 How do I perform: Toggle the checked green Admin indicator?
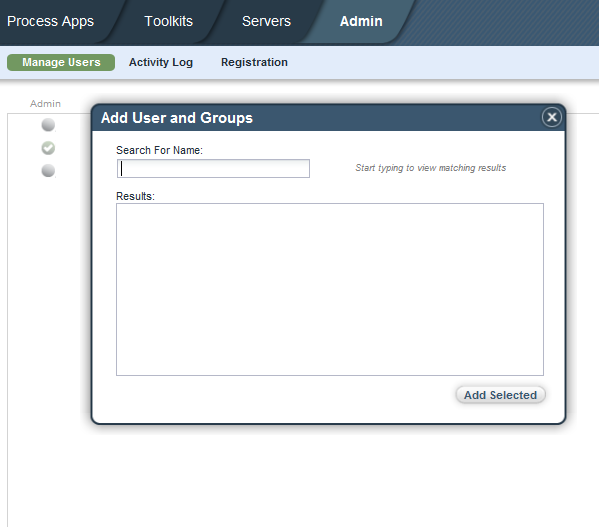(48, 148)
